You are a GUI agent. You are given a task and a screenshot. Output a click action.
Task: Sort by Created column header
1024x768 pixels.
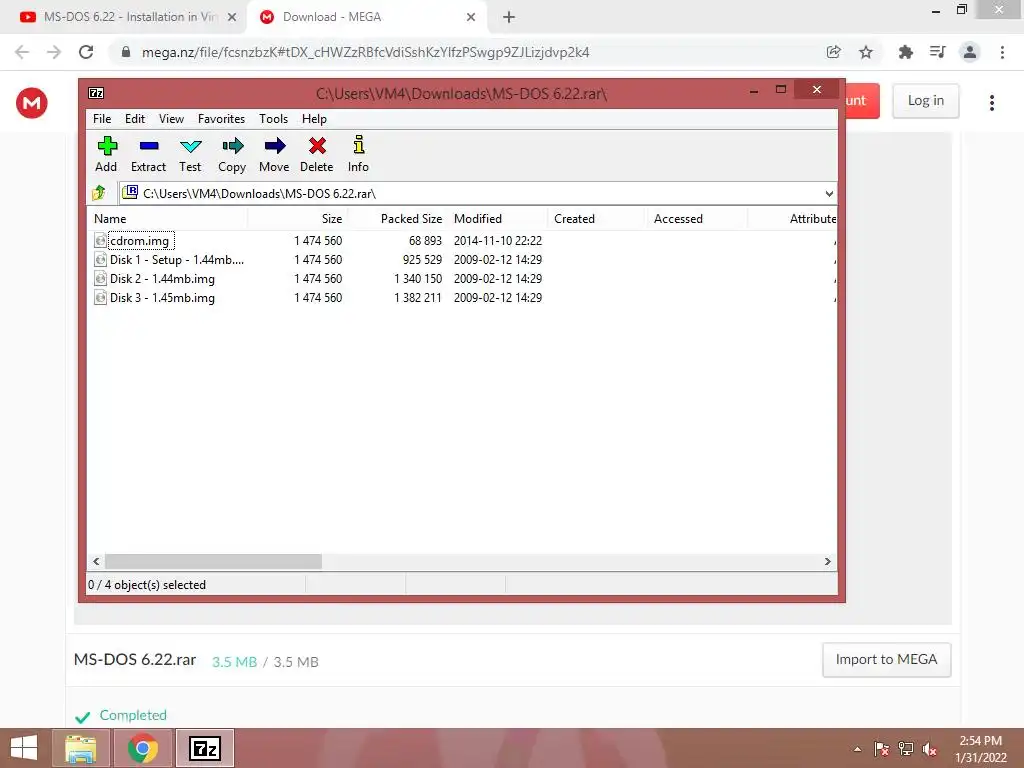598,219
